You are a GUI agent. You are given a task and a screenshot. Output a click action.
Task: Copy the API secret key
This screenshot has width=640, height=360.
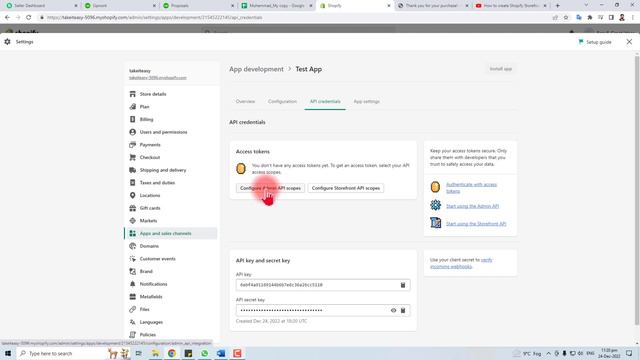[x=402, y=310]
